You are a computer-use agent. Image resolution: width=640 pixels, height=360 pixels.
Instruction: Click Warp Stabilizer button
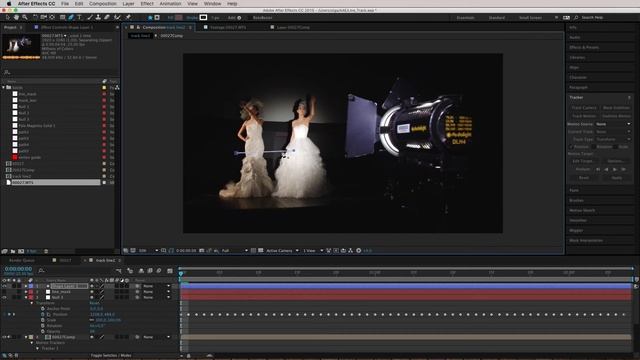[x=616, y=108]
